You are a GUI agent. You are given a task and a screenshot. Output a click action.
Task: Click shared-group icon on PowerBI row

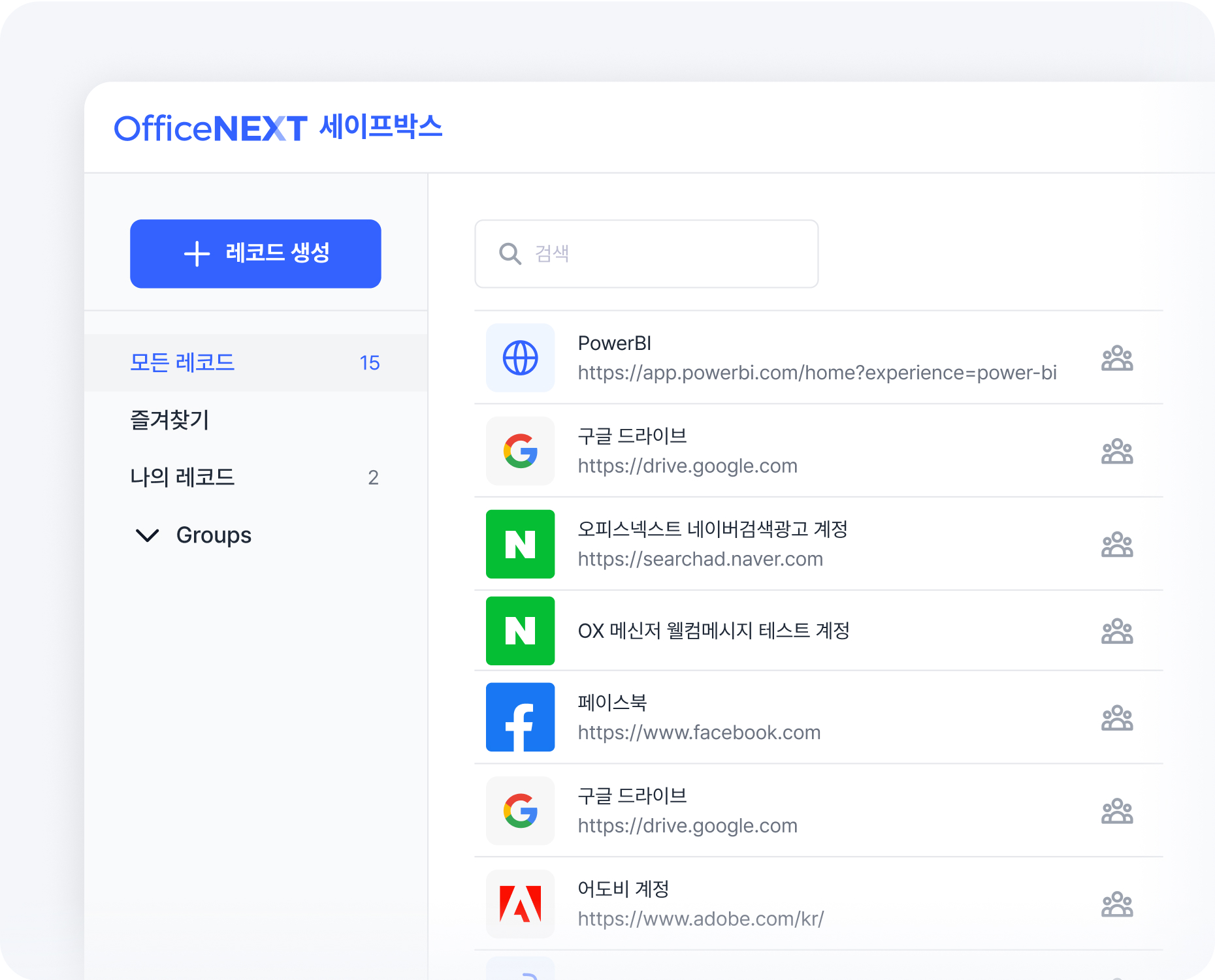pyautogui.click(x=1117, y=358)
